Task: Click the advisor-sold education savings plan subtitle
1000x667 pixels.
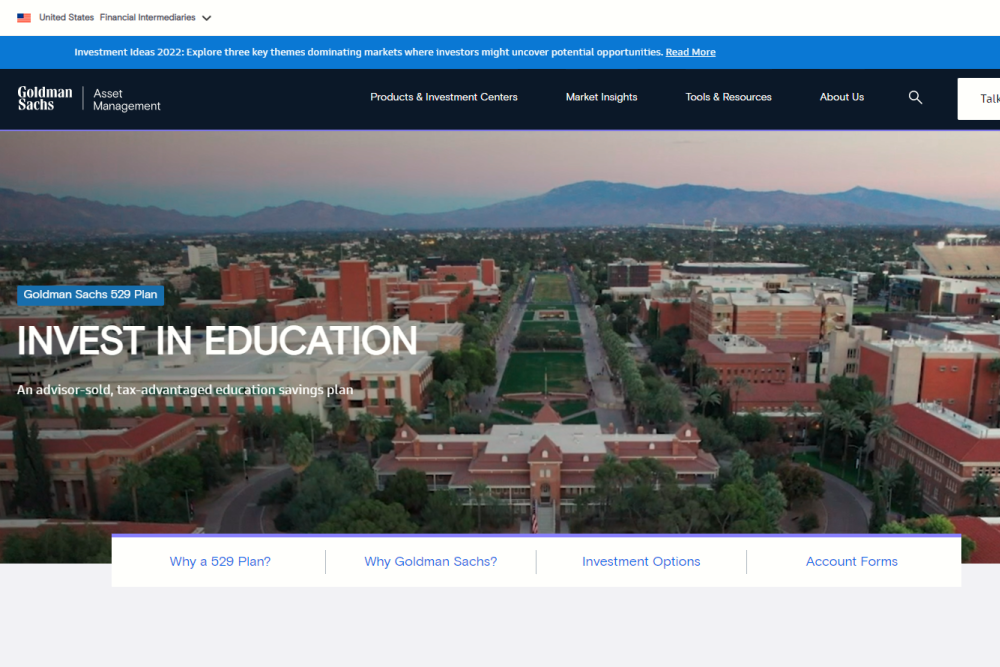Action: pyautogui.click(x=185, y=390)
